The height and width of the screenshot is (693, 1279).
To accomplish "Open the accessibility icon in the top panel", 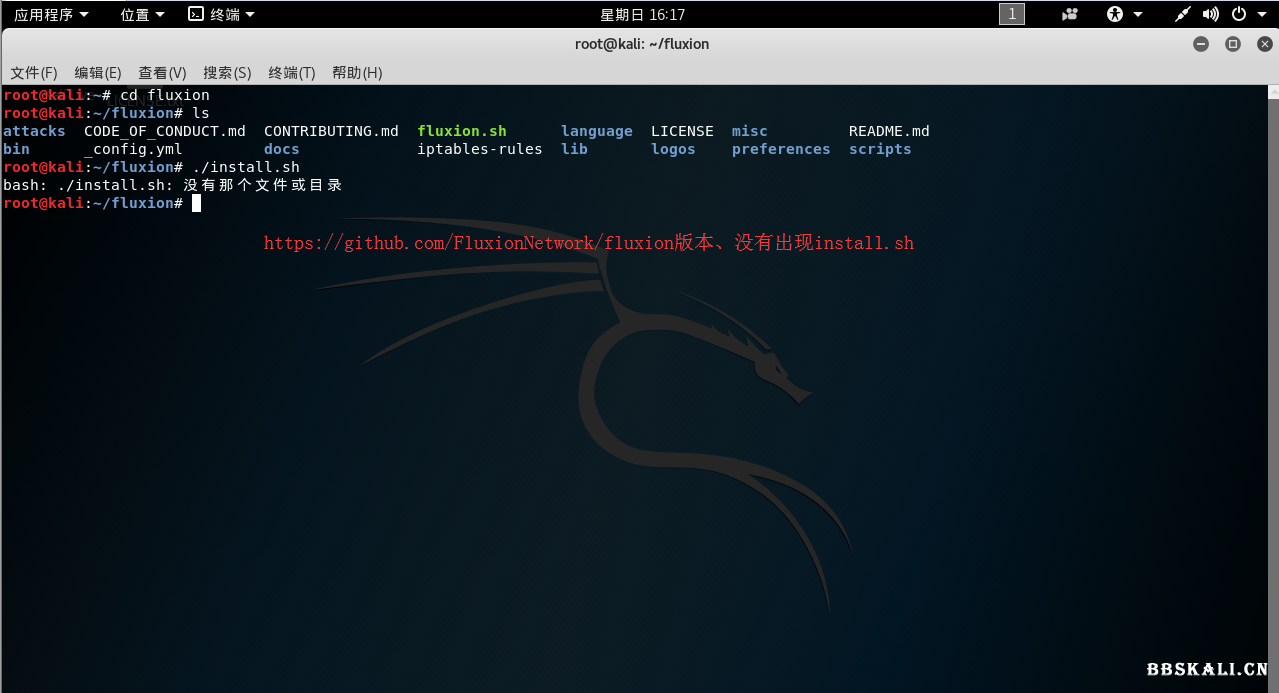I will [x=1112, y=14].
